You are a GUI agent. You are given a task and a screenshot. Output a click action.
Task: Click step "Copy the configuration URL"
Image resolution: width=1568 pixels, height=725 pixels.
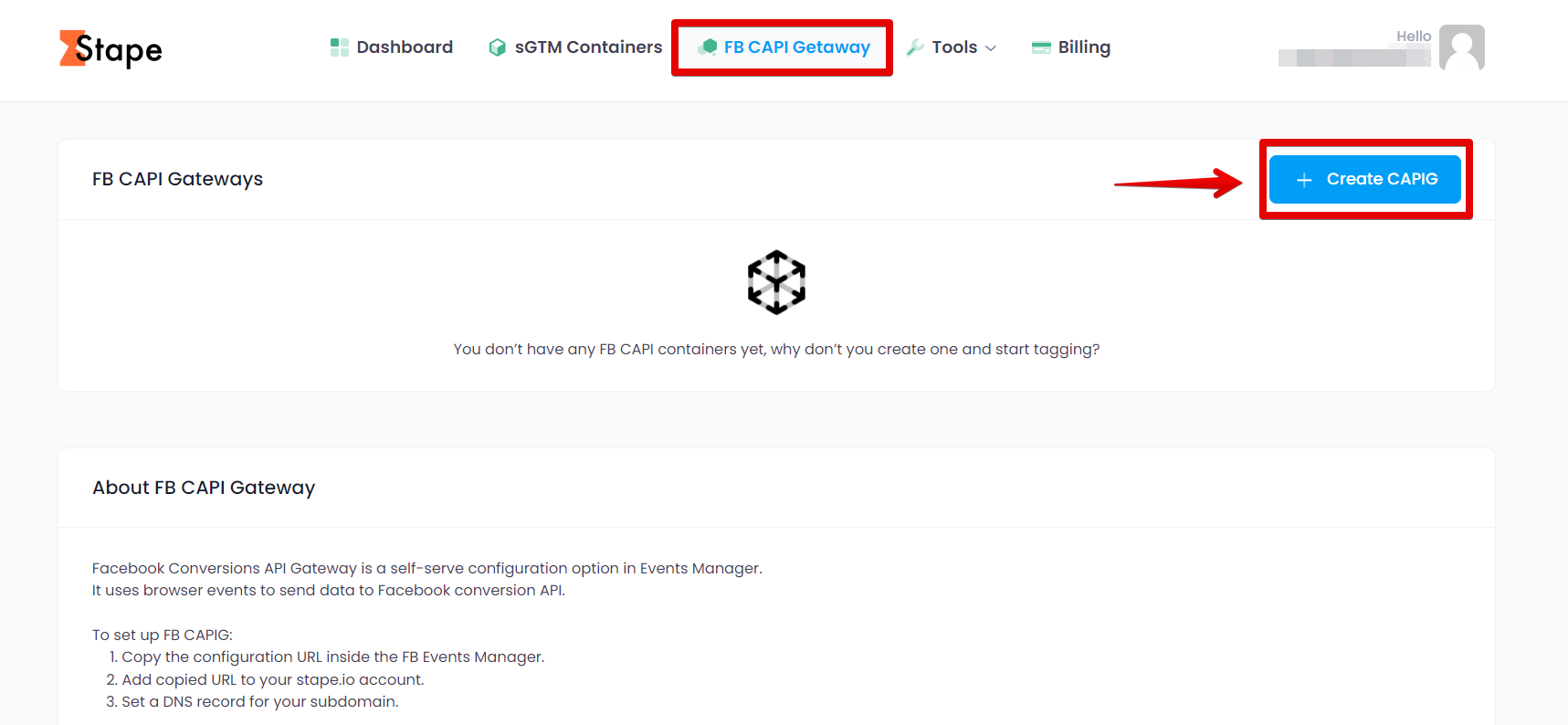[333, 657]
